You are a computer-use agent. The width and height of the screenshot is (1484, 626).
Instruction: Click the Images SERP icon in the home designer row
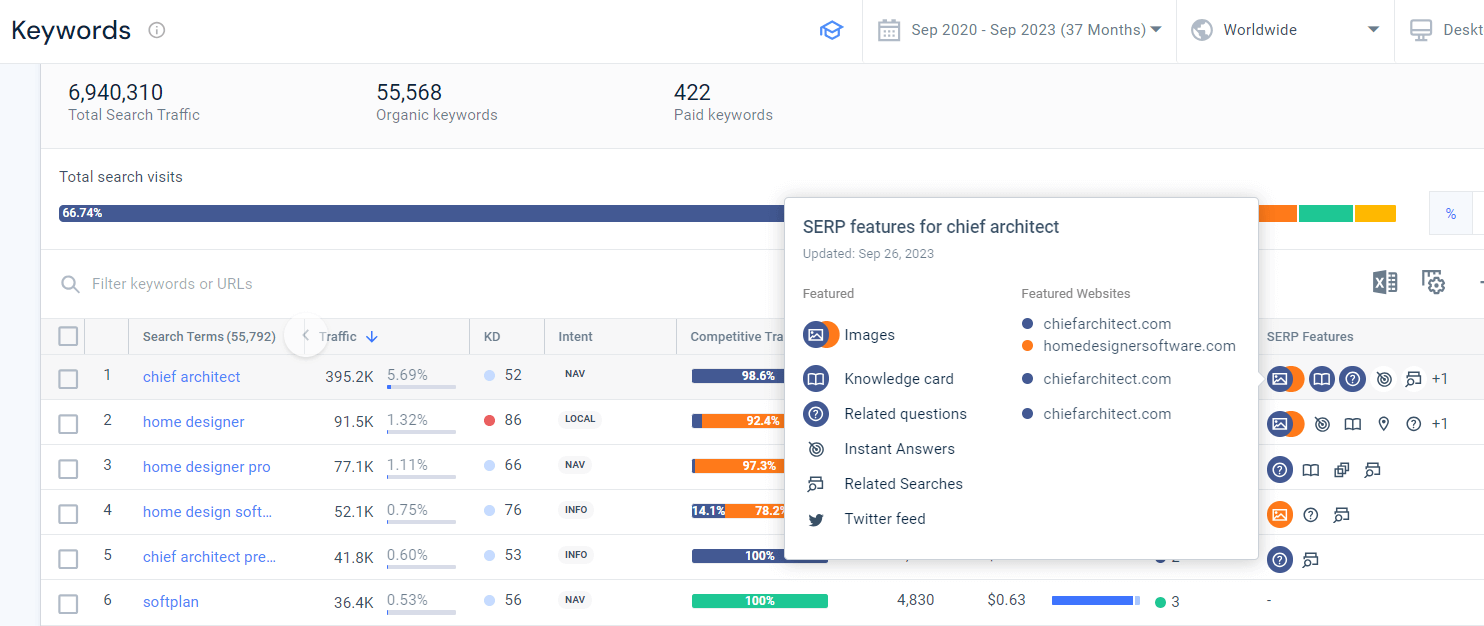click(1280, 424)
